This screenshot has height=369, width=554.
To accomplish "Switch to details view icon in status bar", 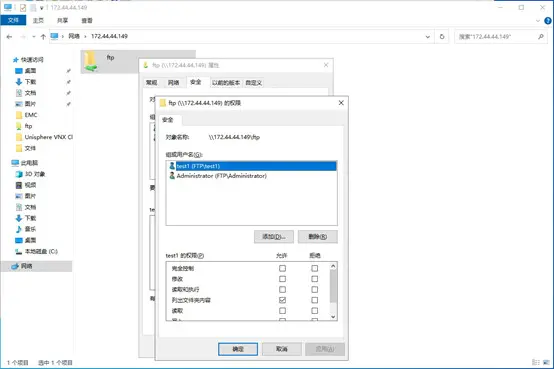I will (536, 362).
